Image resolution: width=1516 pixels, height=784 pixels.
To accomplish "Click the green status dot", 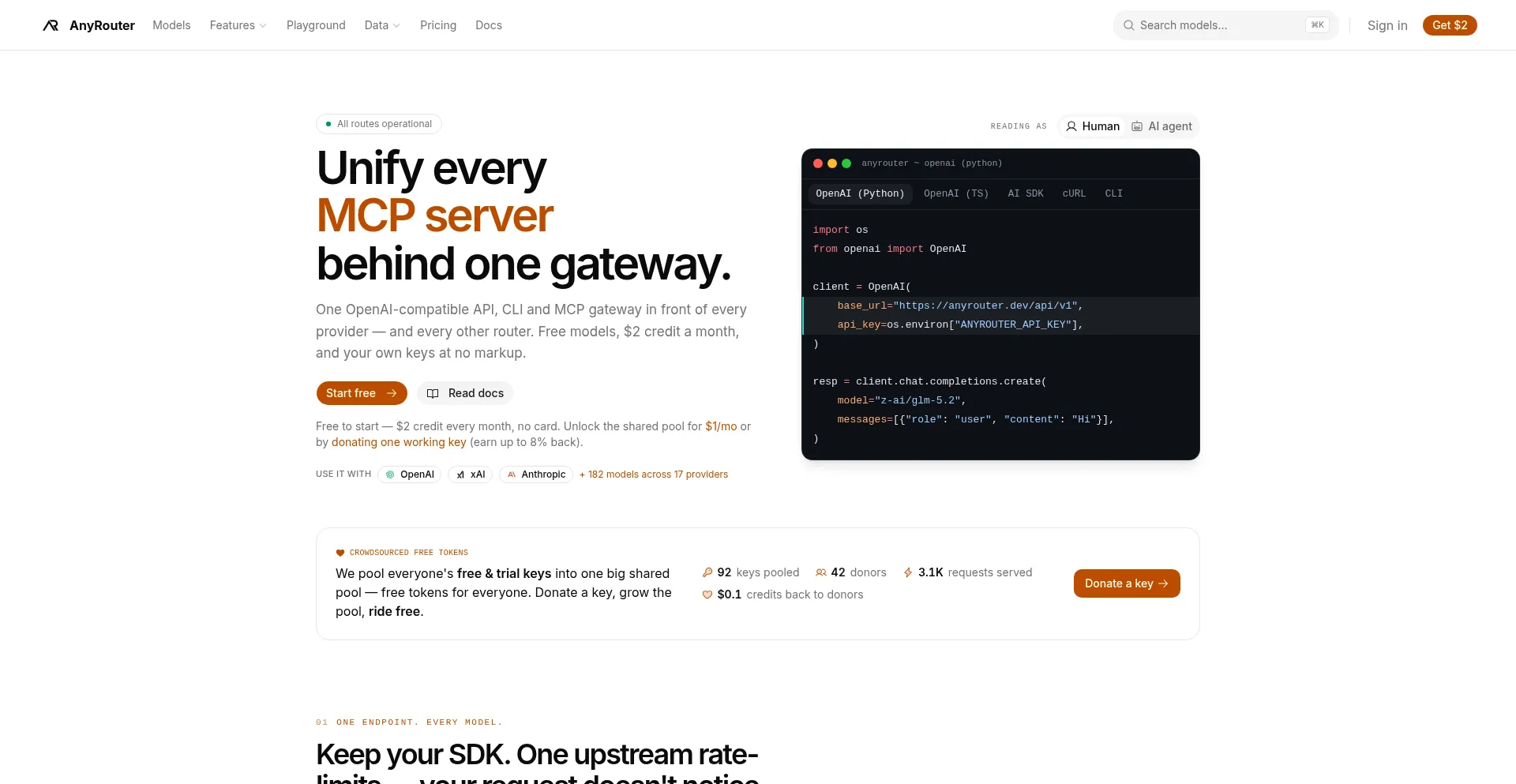I will 328,124.
